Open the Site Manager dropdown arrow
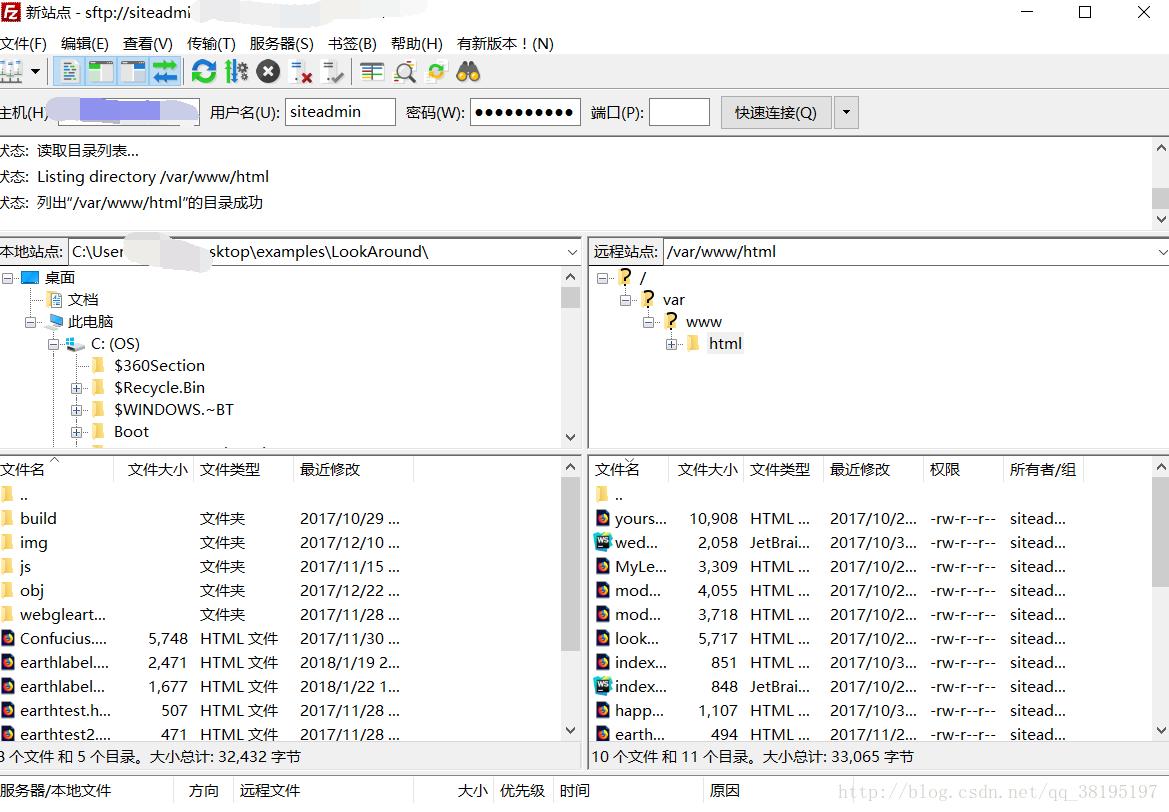This screenshot has width=1169, height=812. tap(35, 72)
